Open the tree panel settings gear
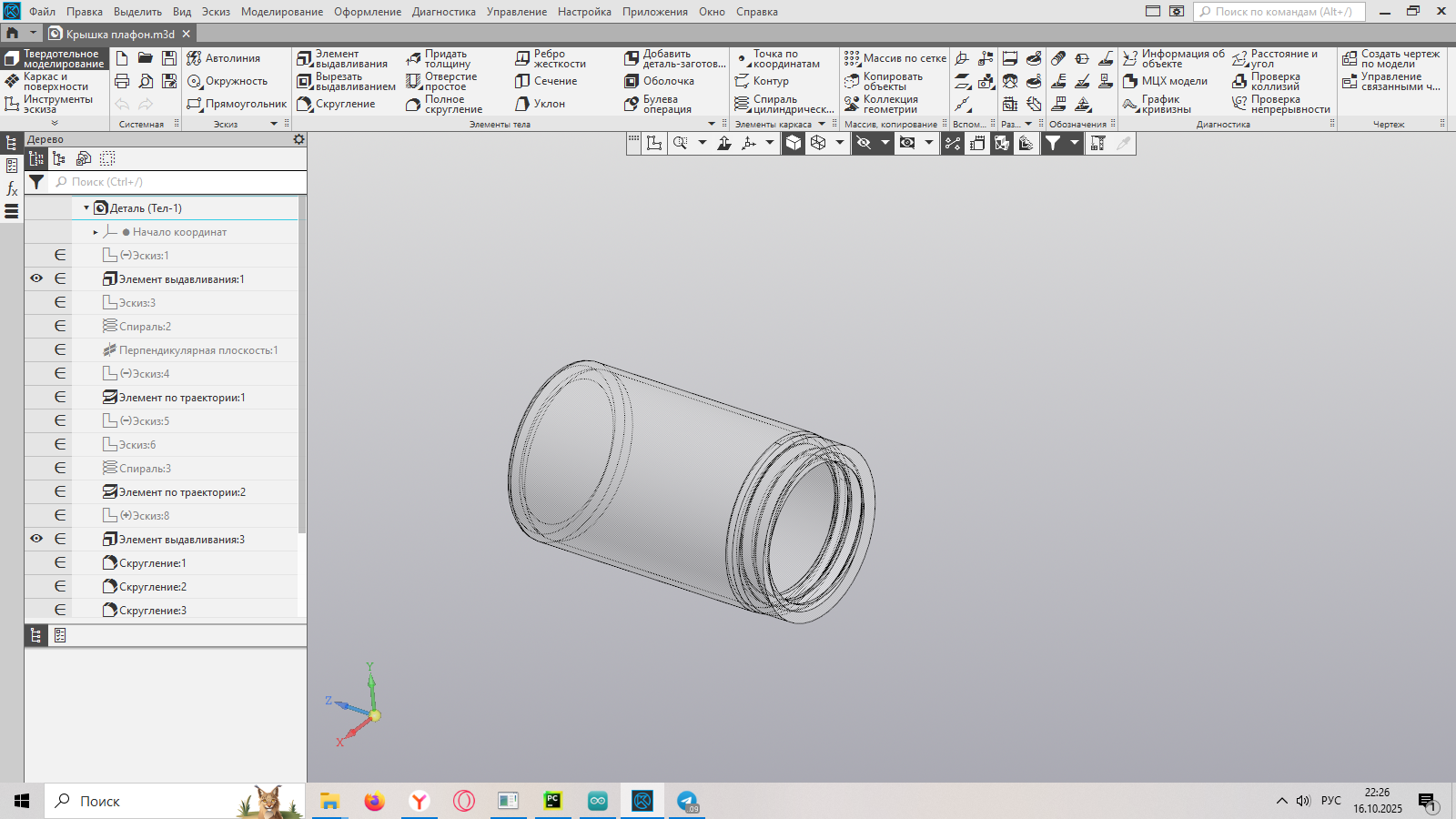Viewport: 1456px width, 819px height. click(x=298, y=139)
